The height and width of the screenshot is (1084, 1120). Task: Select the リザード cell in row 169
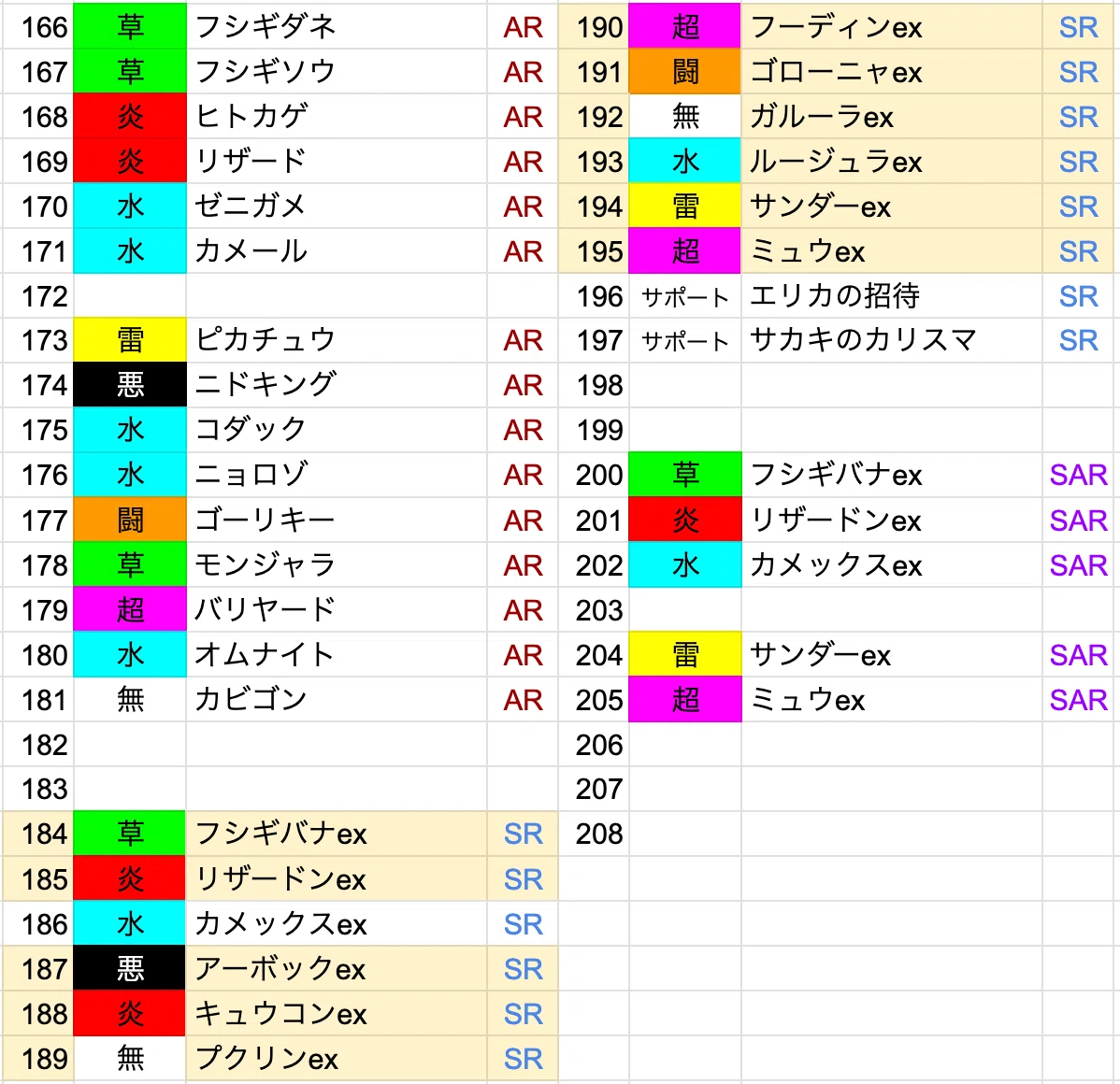tap(337, 162)
